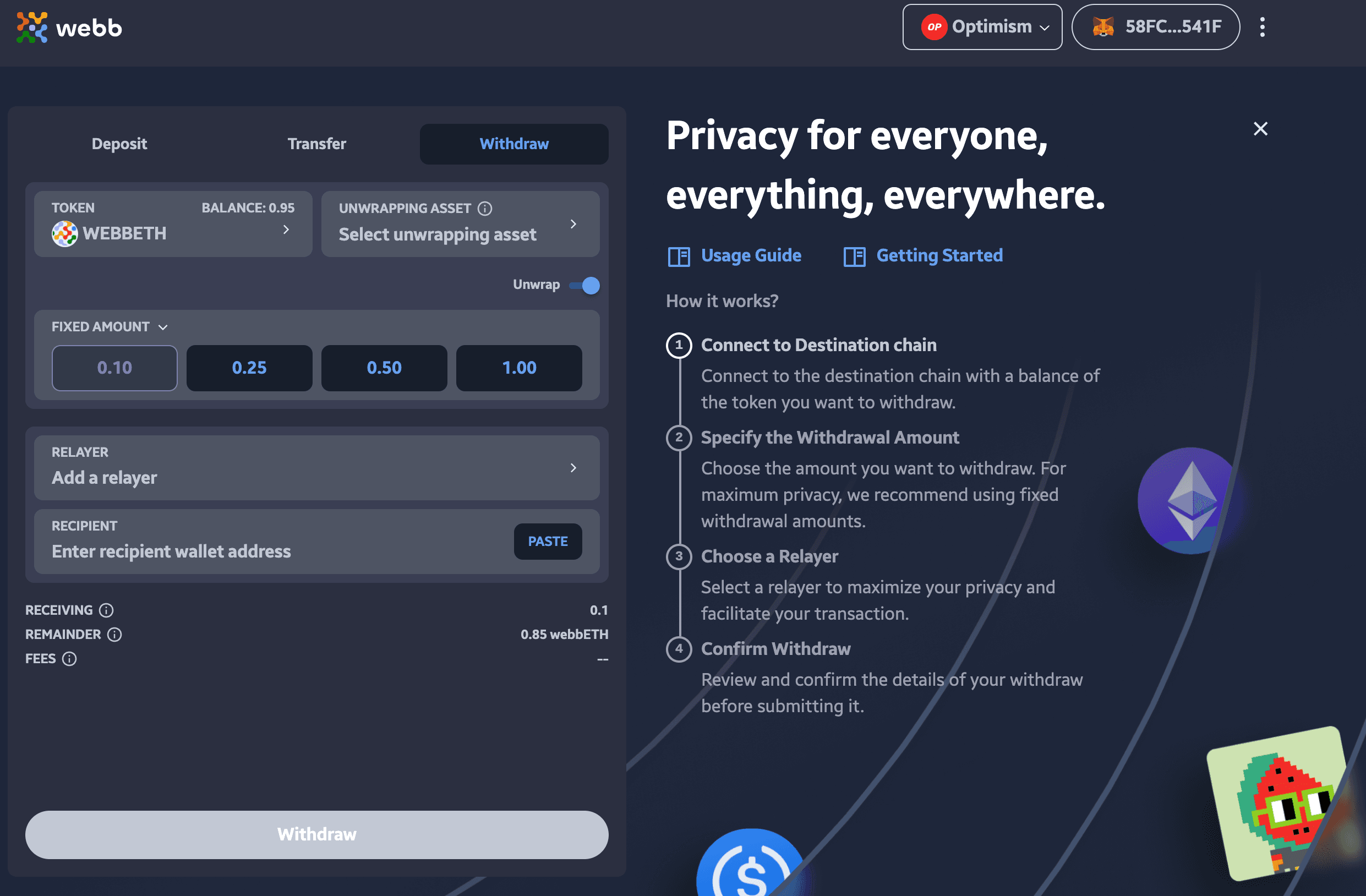Image resolution: width=1366 pixels, height=896 pixels.
Task: Click the Withdraw button at bottom
Action: (x=316, y=834)
